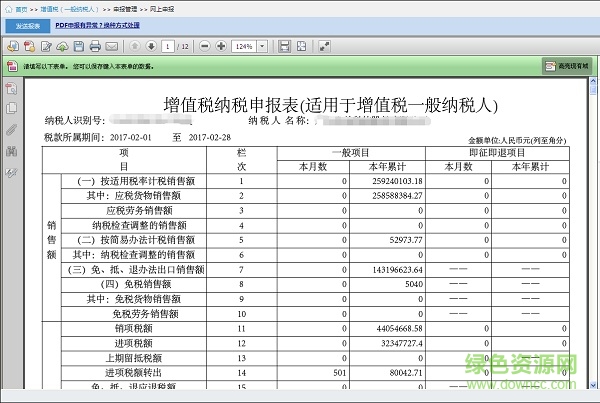Open the pages copy sidebar icon
The width and height of the screenshot is (600, 403).
(x=11, y=108)
